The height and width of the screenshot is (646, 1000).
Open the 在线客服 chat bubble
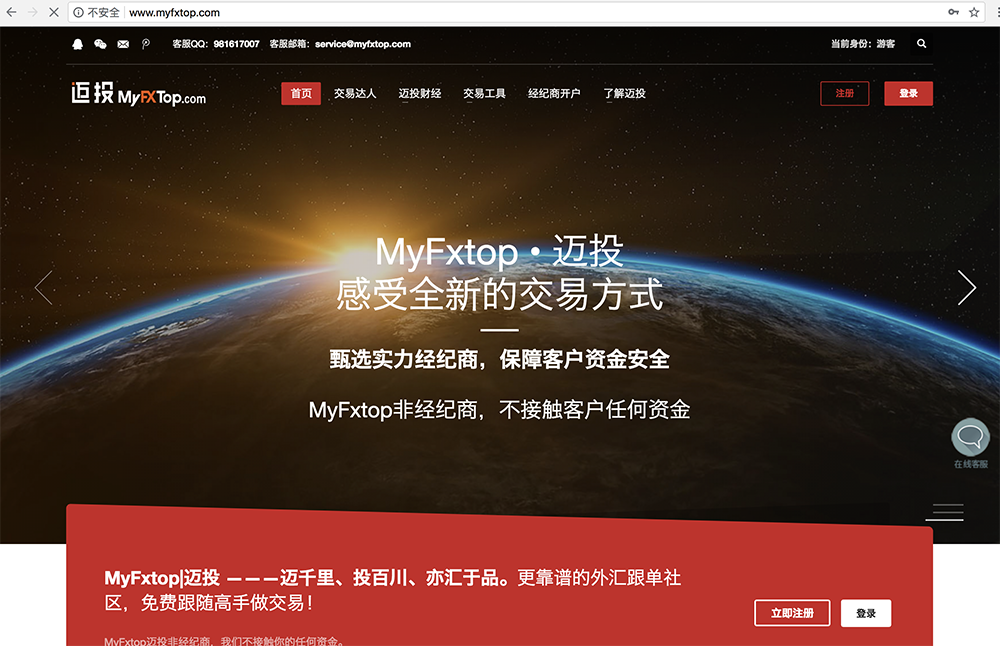[x=970, y=437]
